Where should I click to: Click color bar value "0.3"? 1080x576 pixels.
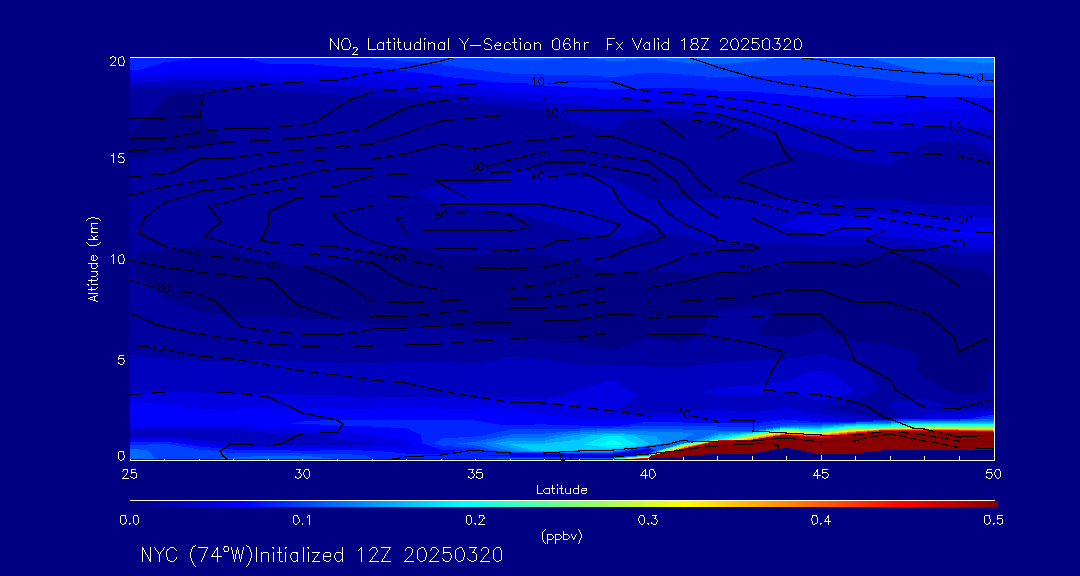[x=648, y=521]
